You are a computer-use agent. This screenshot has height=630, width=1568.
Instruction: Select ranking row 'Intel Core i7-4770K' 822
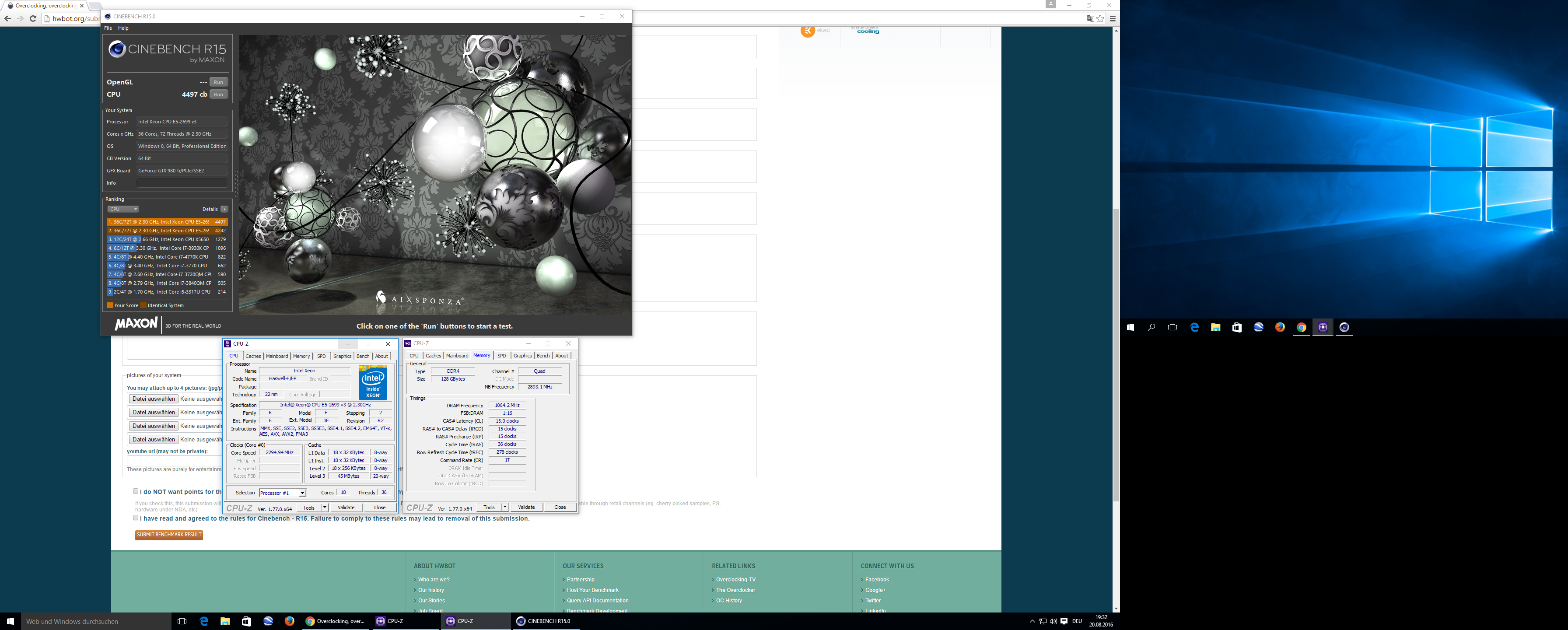coord(167,257)
